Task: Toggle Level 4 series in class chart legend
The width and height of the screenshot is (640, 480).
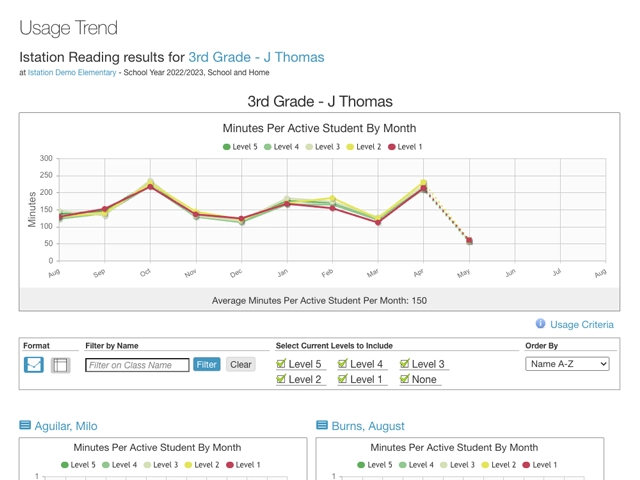Action: 282,147
